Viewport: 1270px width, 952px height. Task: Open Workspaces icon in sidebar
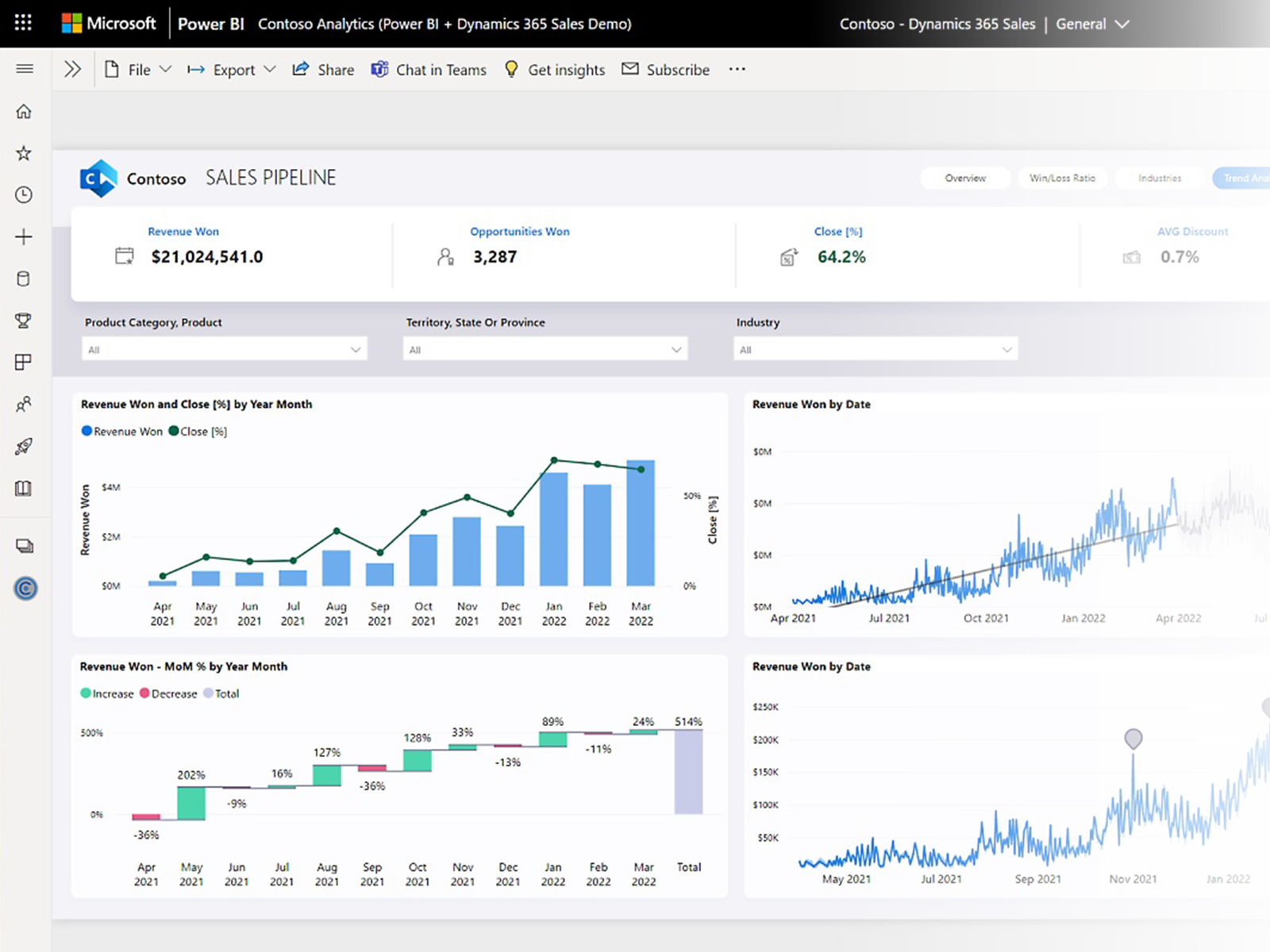(x=25, y=546)
